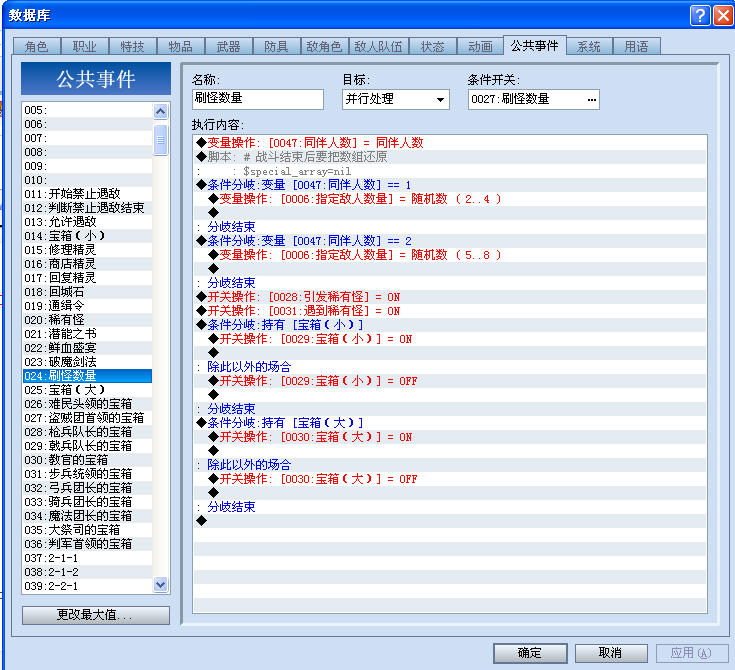Select empty list entry 005:
735x670 pixels.
point(88,110)
